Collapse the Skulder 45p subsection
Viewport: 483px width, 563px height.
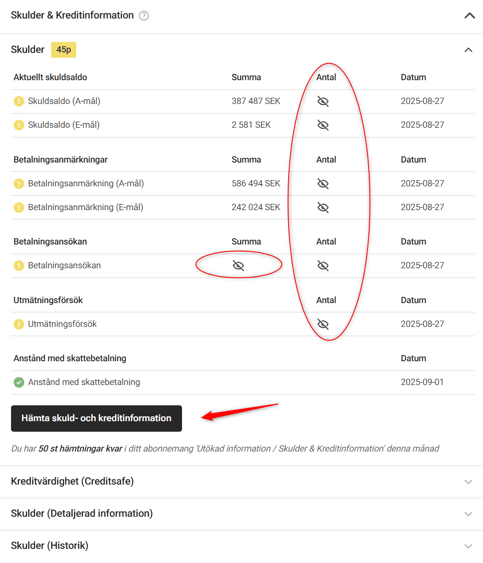pyautogui.click(x=468, y=50)
